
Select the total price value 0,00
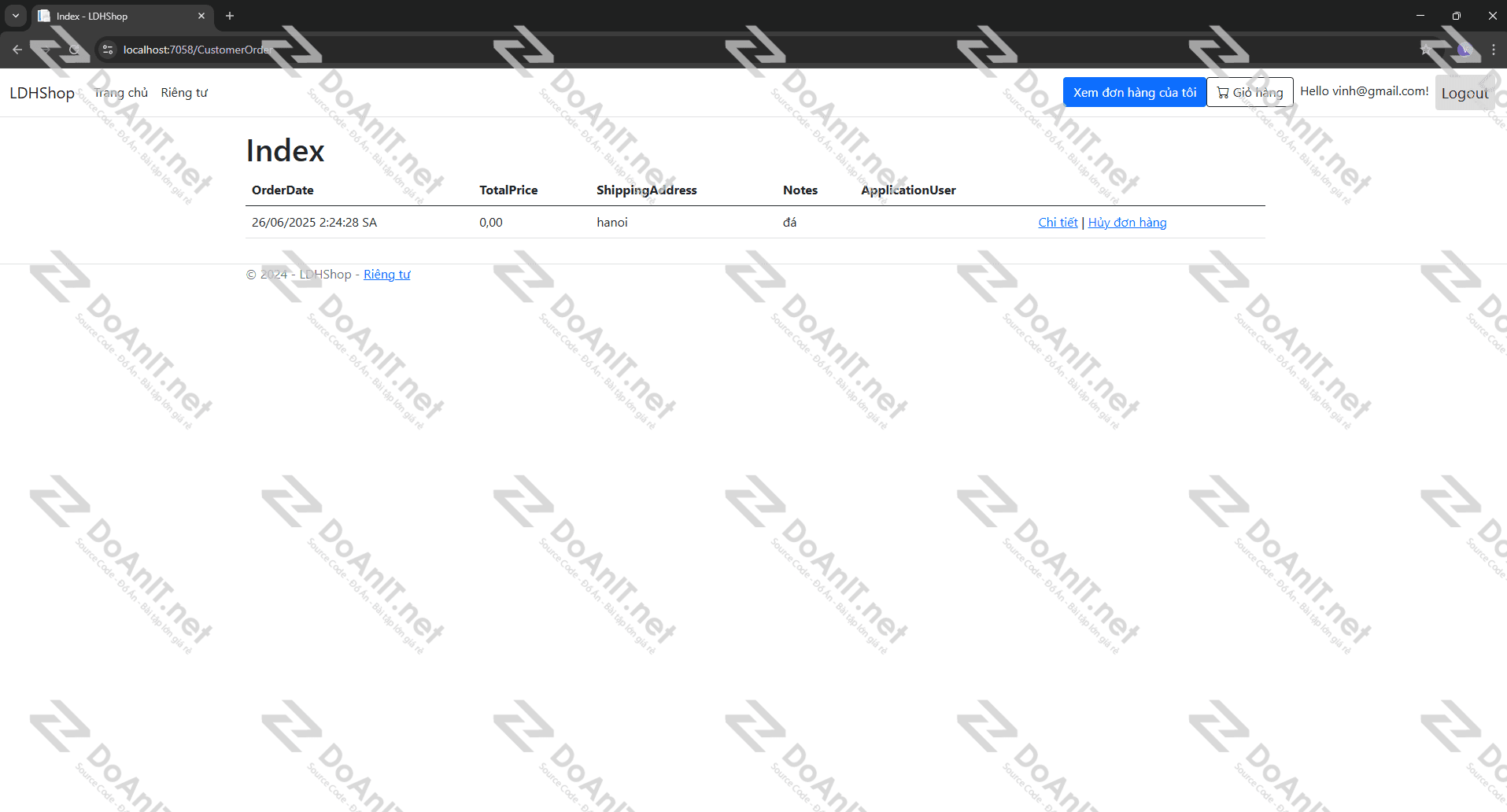[x=491, y=223]
